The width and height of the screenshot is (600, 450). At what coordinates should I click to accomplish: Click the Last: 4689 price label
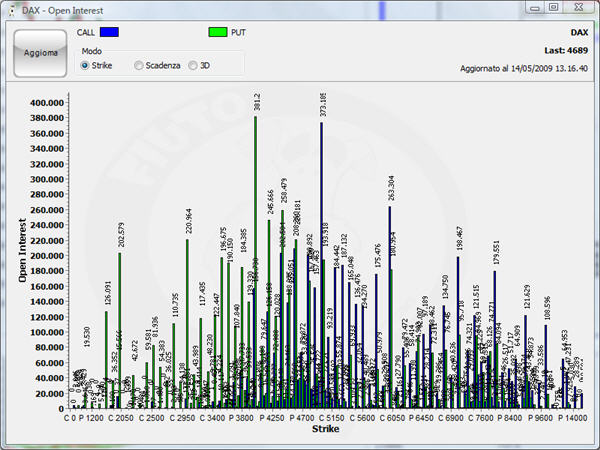[568, 48]
